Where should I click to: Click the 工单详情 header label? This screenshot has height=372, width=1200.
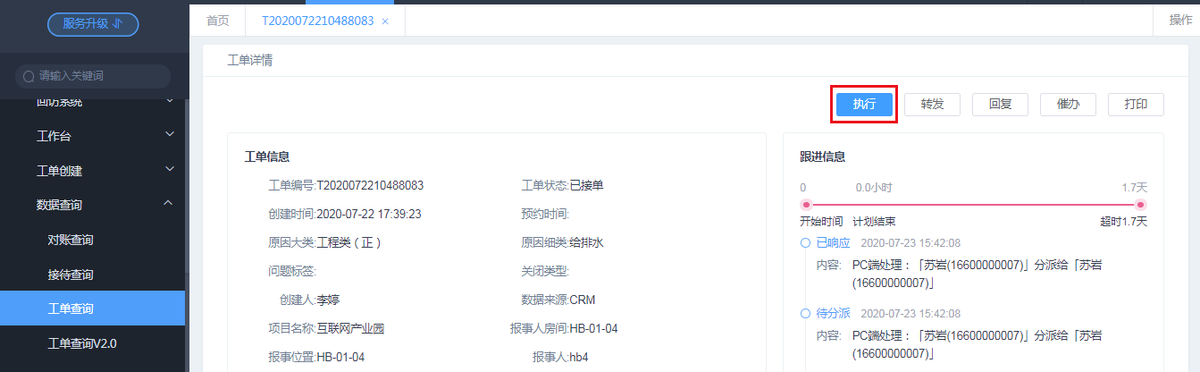[x=250, y=60]
